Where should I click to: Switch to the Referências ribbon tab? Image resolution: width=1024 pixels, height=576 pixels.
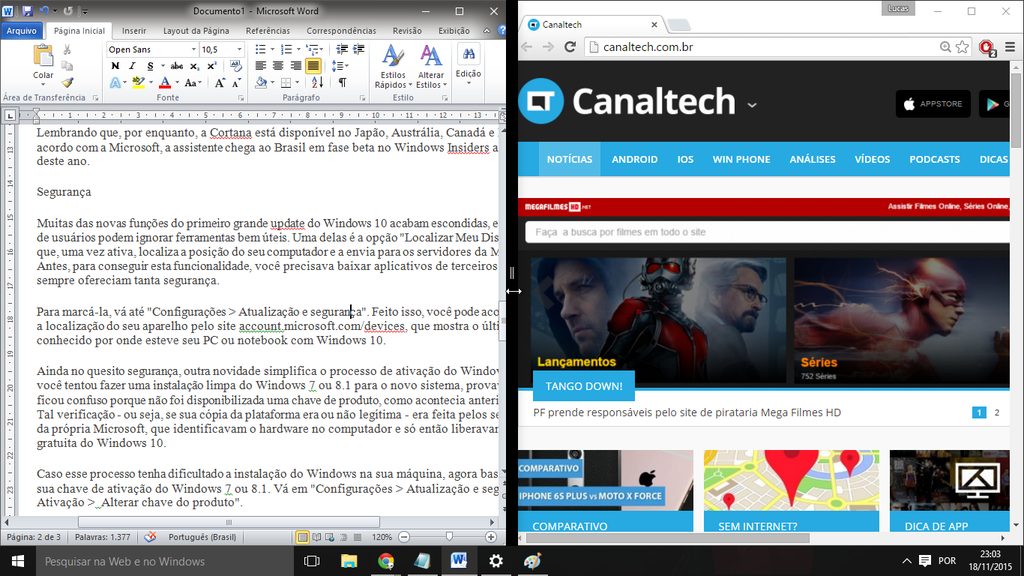268,31
